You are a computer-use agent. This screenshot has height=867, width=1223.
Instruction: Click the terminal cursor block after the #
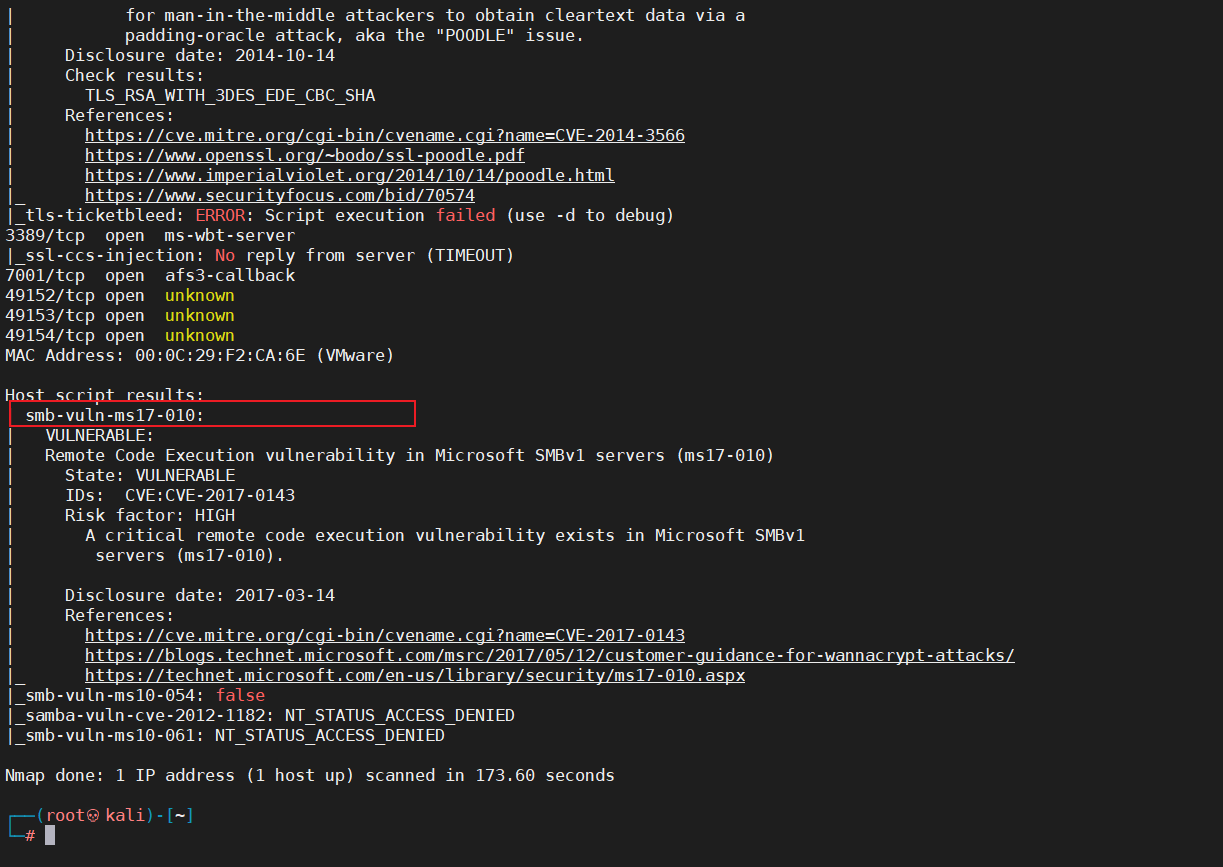(50, 835)
